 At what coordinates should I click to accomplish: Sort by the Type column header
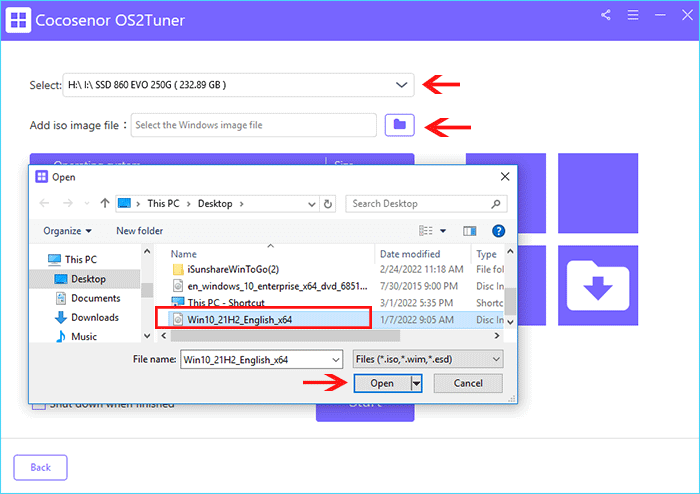(x=486, y=254)
